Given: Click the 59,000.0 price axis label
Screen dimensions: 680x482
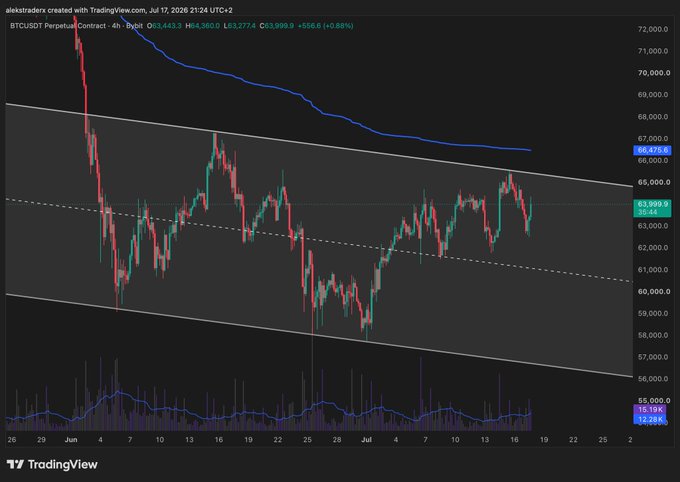Looking at the screenshot, I should pyautogui.click(x=653, y=313).
